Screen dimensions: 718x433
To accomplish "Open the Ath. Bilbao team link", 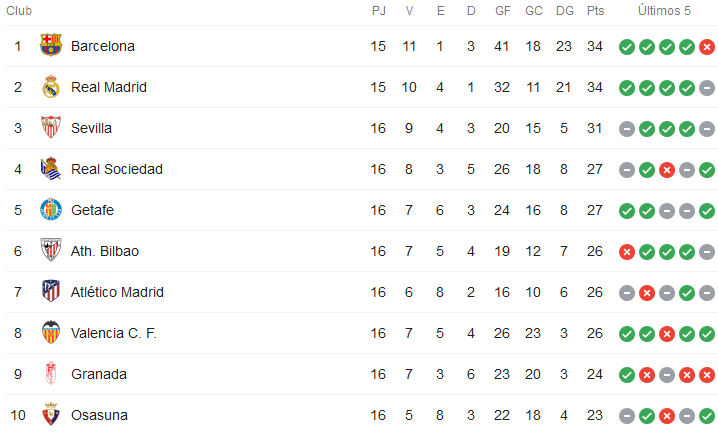I will pos(105,251).
